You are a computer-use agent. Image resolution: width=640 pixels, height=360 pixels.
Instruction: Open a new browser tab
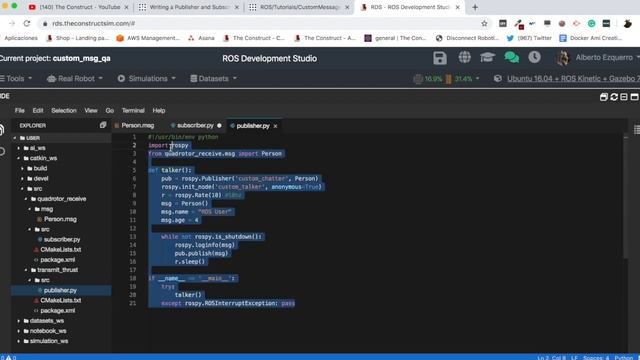(x=475, y=7)
